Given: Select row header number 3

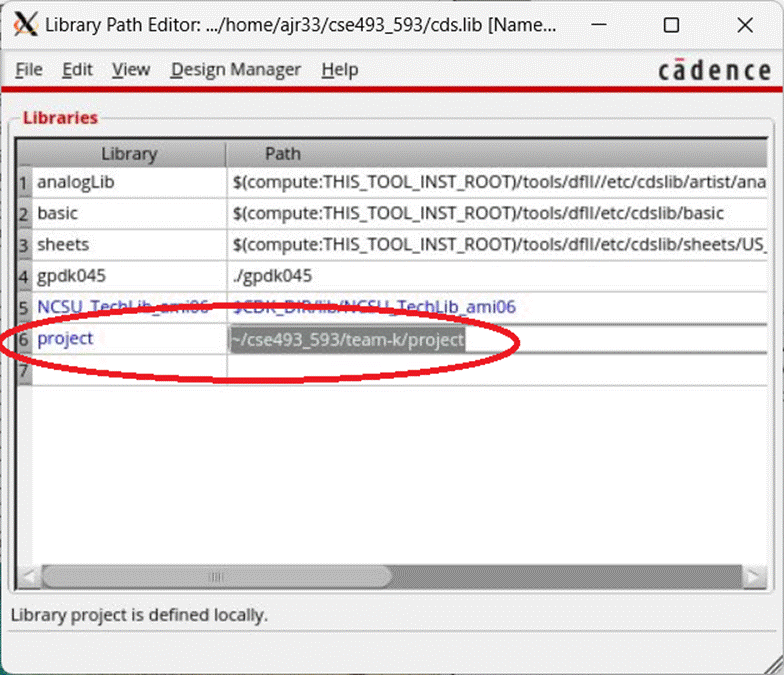Looking at the screenshot, I should click(x=24, y=245).
